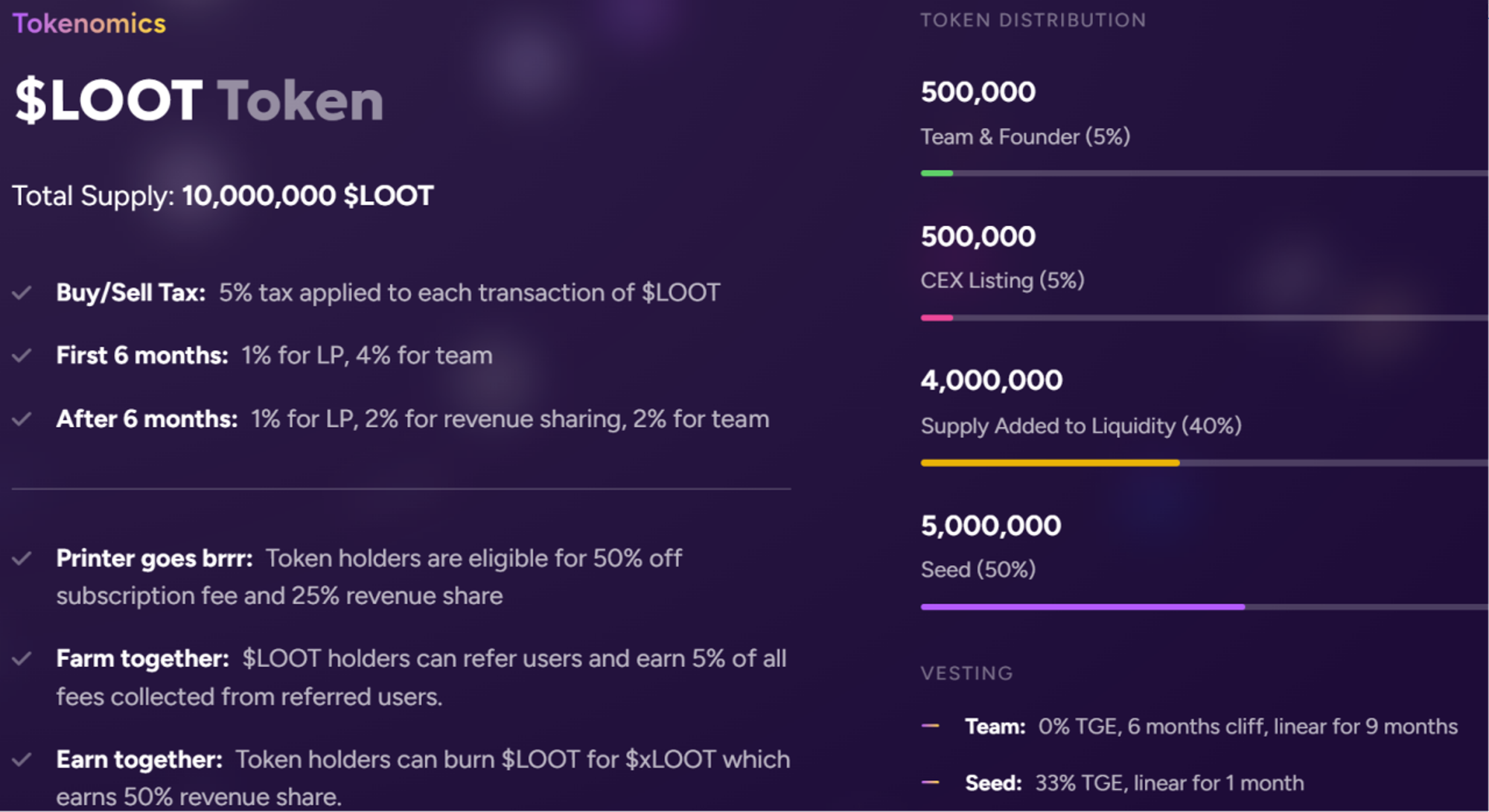Image resolution: width=1489 pixels, height=812 pixels.
Task: Click the 4,000,000 liquidity amount
Action: click(991, 380)
